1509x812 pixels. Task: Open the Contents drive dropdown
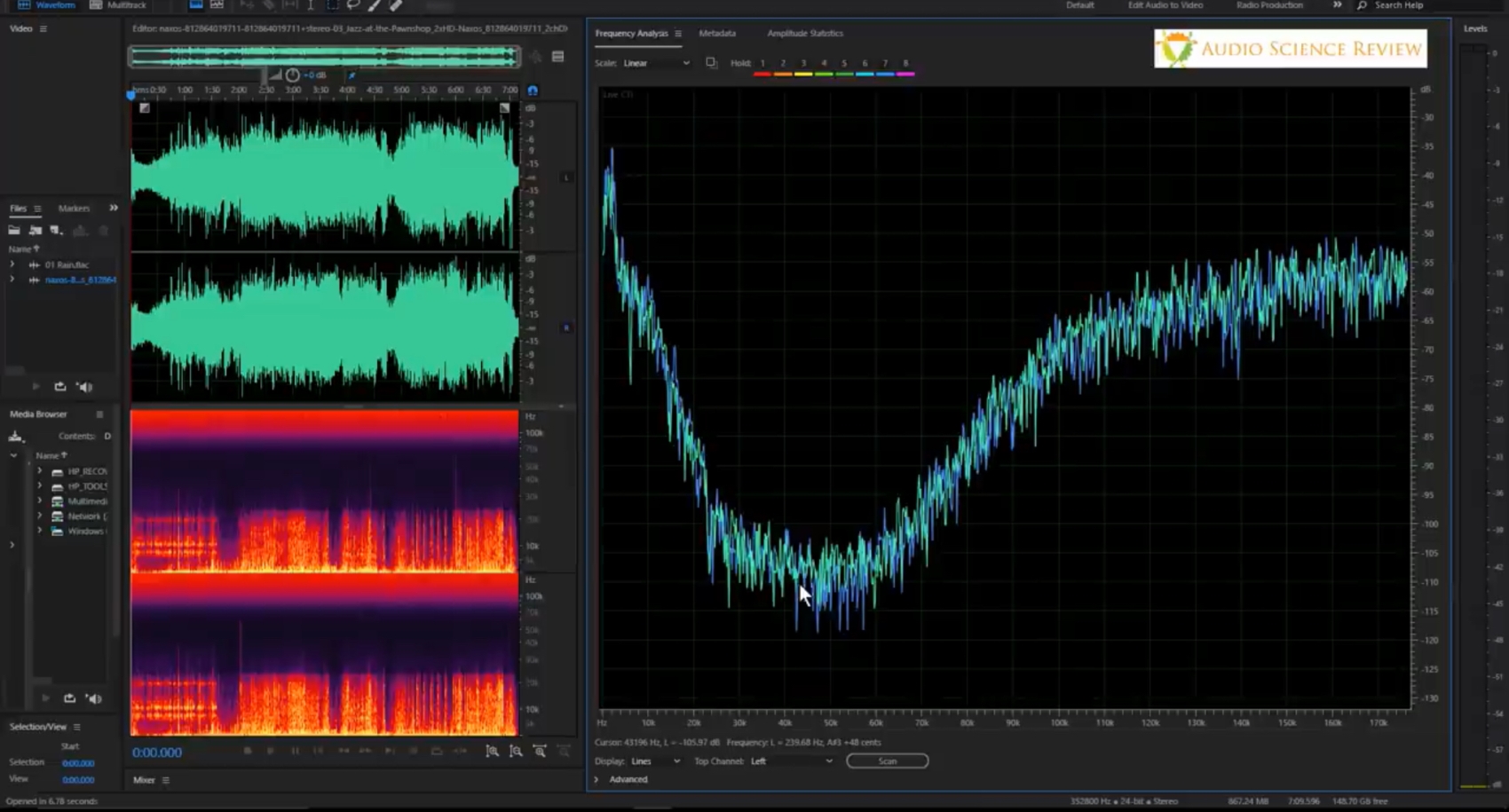coord(107,436)
